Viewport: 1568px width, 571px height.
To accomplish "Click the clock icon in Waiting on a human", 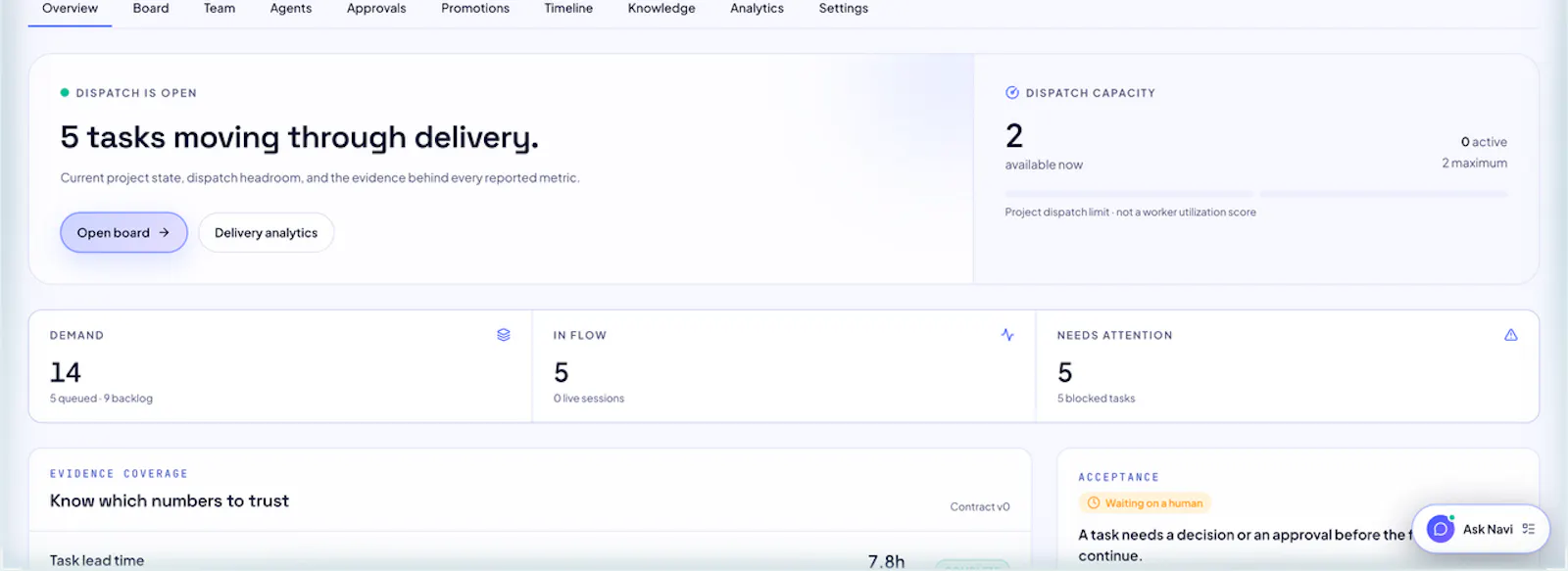I will [x=1094, y=503].
